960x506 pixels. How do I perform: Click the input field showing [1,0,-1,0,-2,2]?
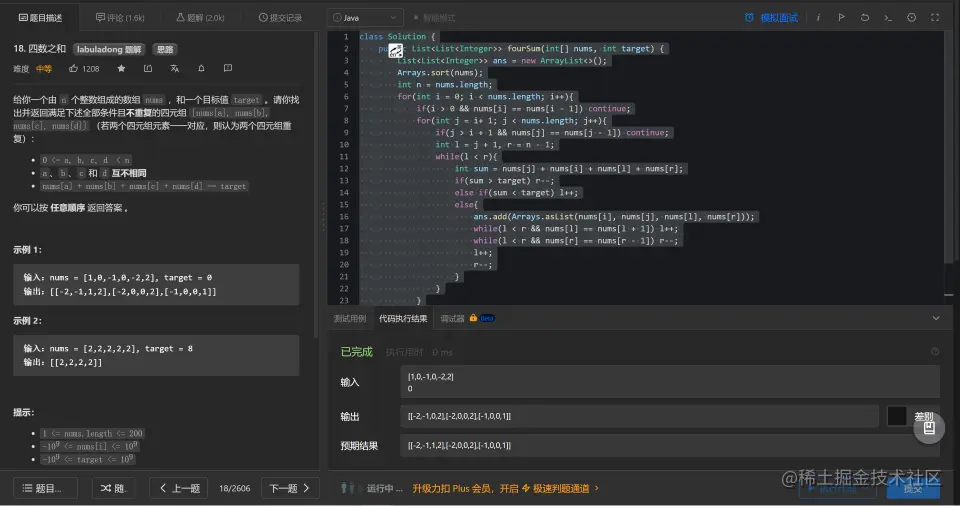point(670,382)
